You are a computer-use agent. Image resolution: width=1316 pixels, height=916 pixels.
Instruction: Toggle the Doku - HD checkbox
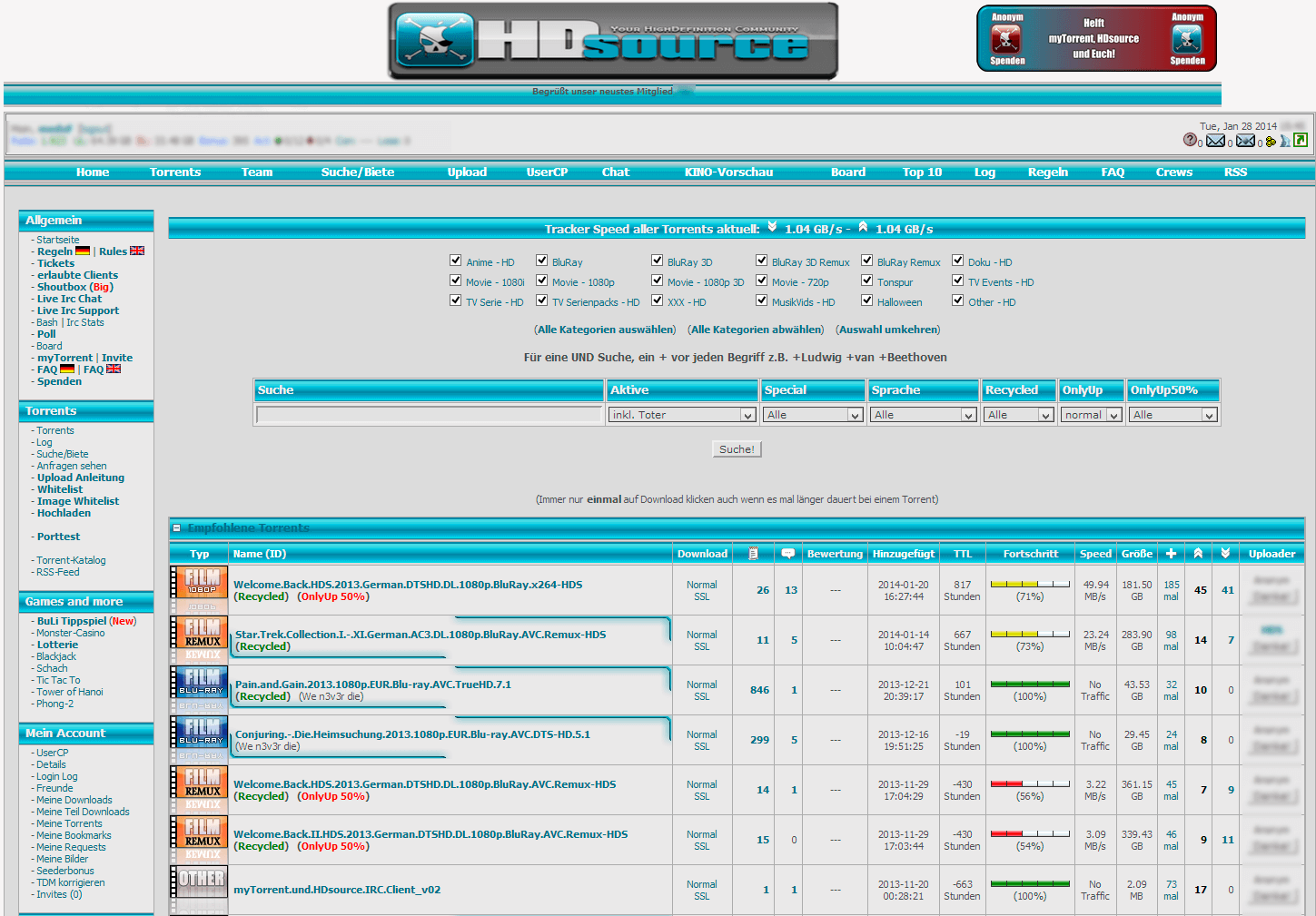coord(958,261)
